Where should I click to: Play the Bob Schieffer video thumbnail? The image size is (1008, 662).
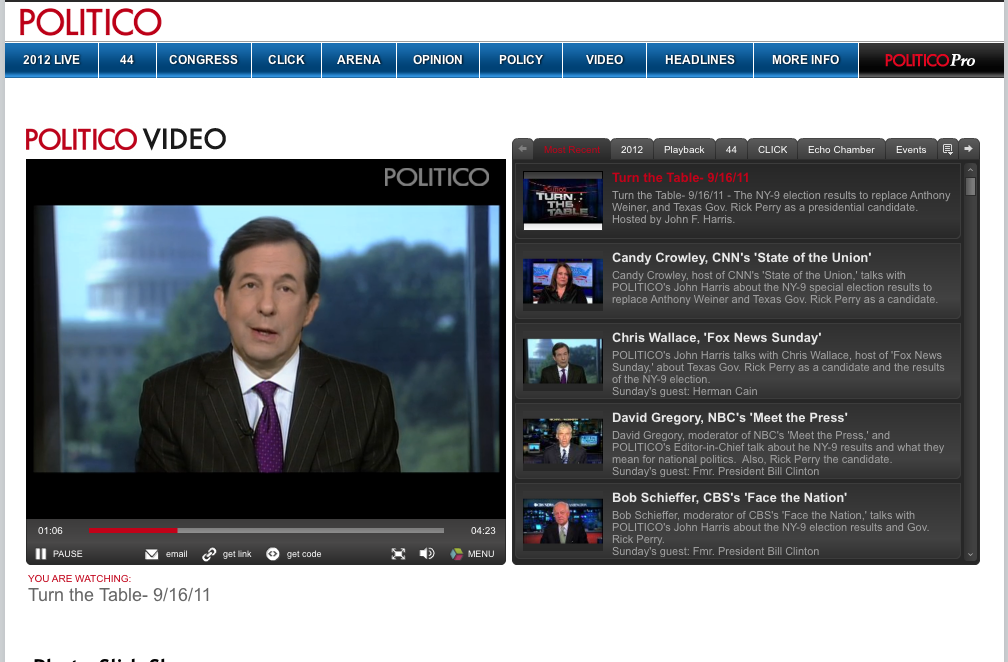pos(562,522)
